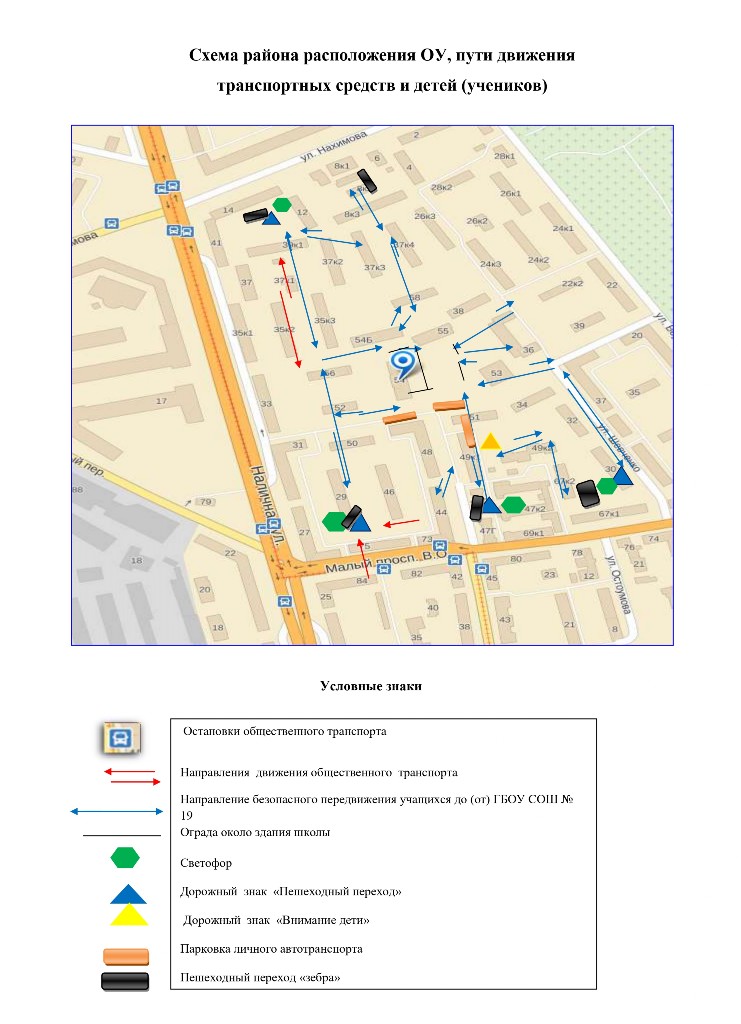Click the legend text 'Дорожный знак «Внимание дети»'
This screenshot has height=1024, width=741.
pos(276,920)
